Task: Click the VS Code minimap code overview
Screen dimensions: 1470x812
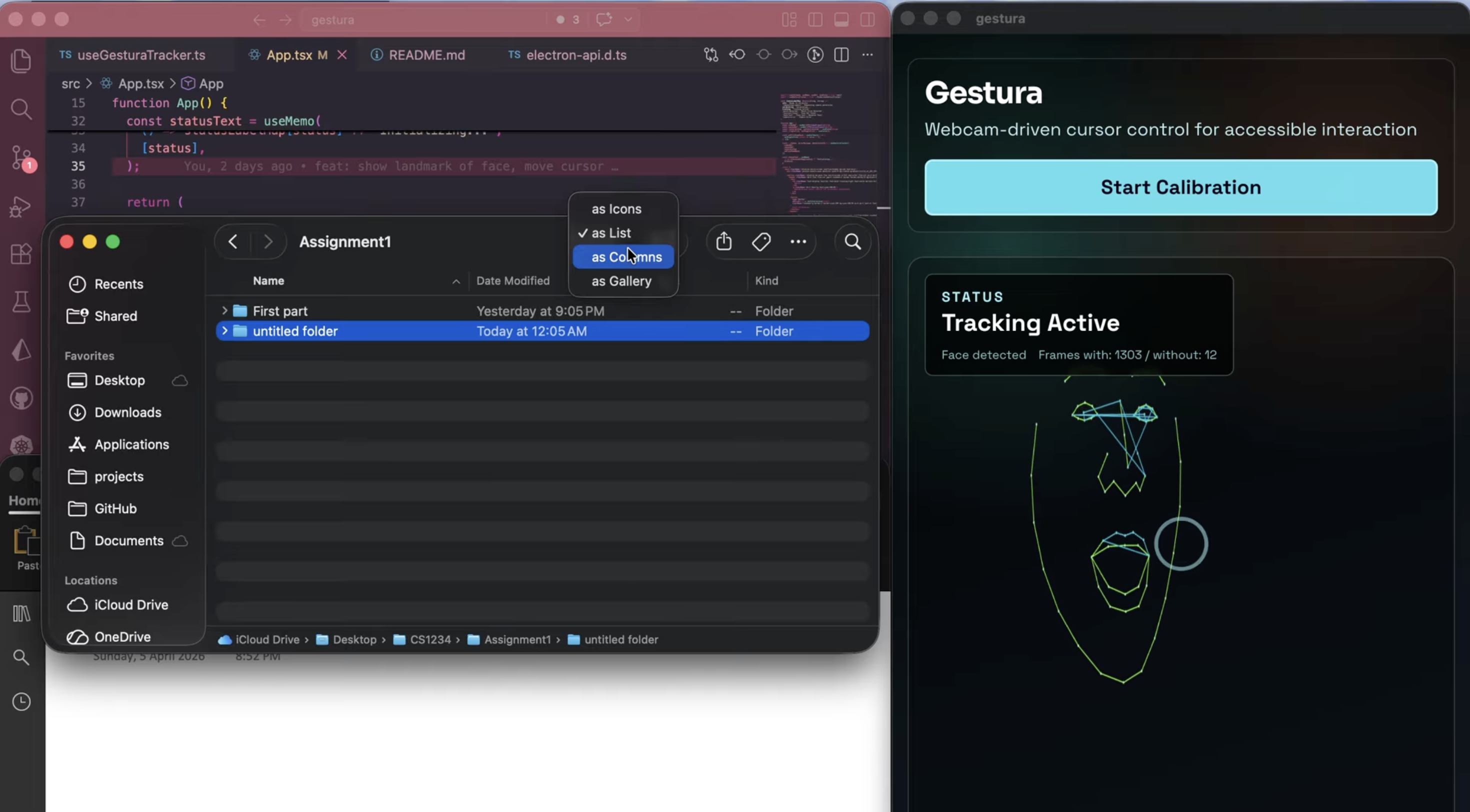Action: [x=827, y=154]
